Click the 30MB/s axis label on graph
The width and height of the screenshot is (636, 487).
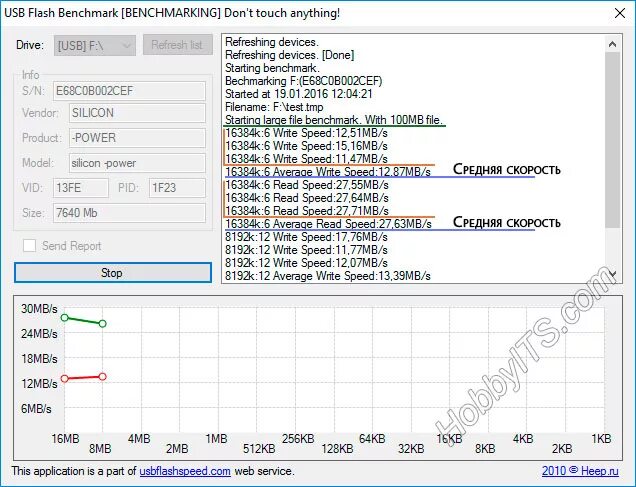coord(39,309)
